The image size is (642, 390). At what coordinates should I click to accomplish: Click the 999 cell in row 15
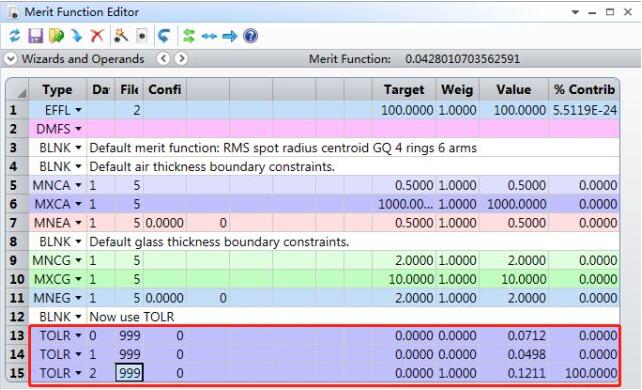tap(129, 373)
